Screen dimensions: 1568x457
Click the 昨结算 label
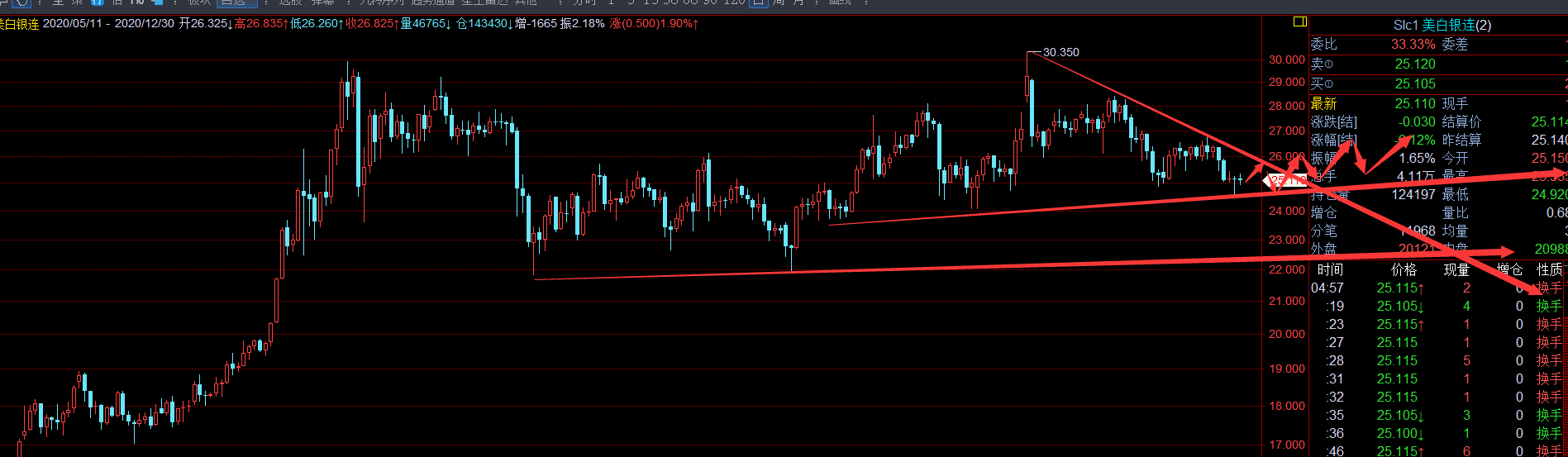(x=1462, y=140)
